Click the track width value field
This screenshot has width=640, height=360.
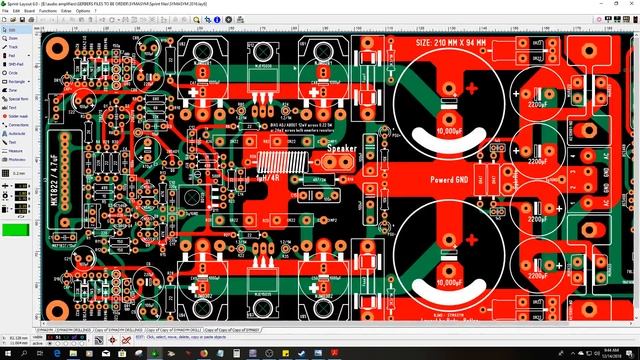click(x=21, y=186)
